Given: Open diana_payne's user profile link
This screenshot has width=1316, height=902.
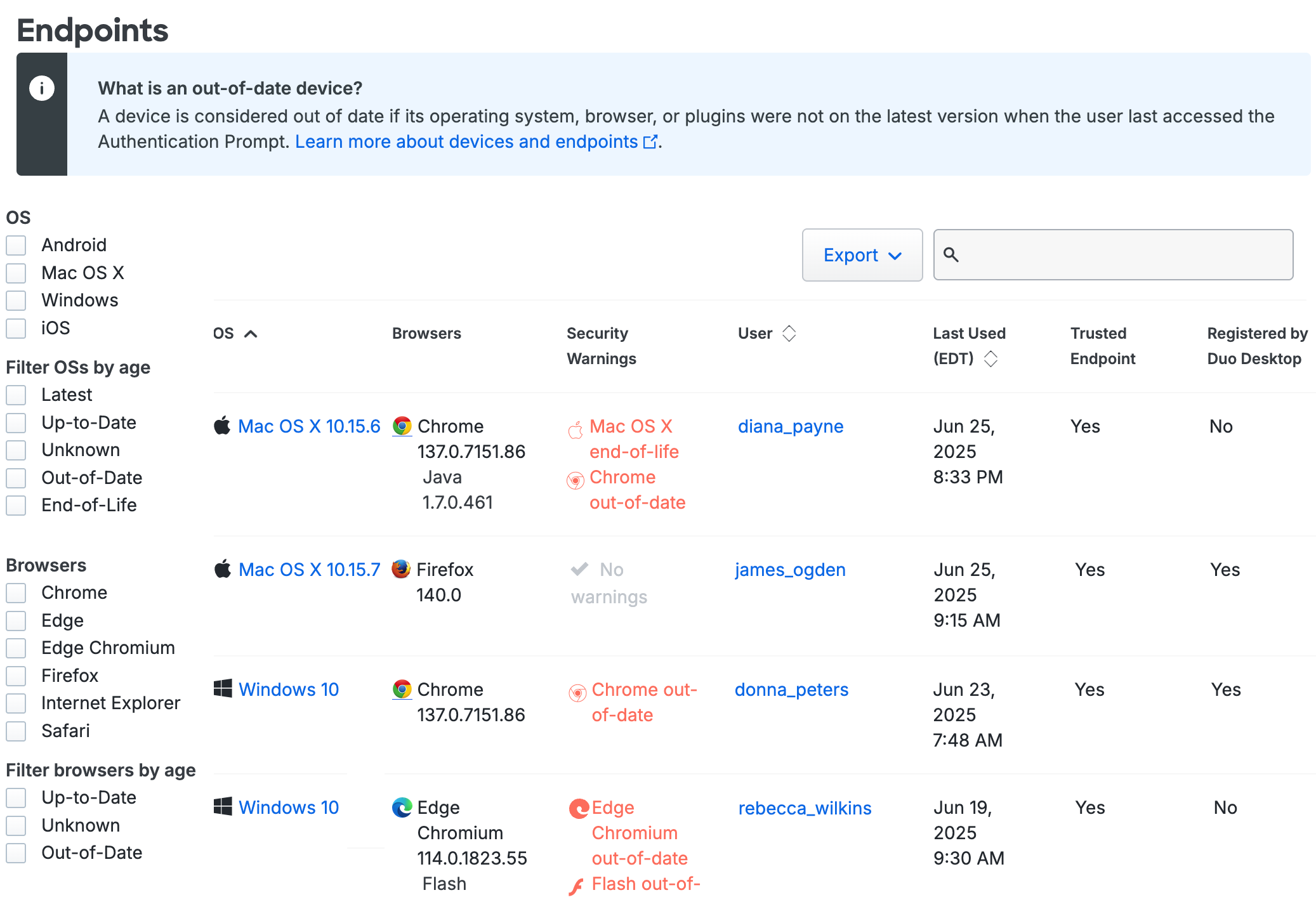Looking at the screenshot, I should (790, 426).
